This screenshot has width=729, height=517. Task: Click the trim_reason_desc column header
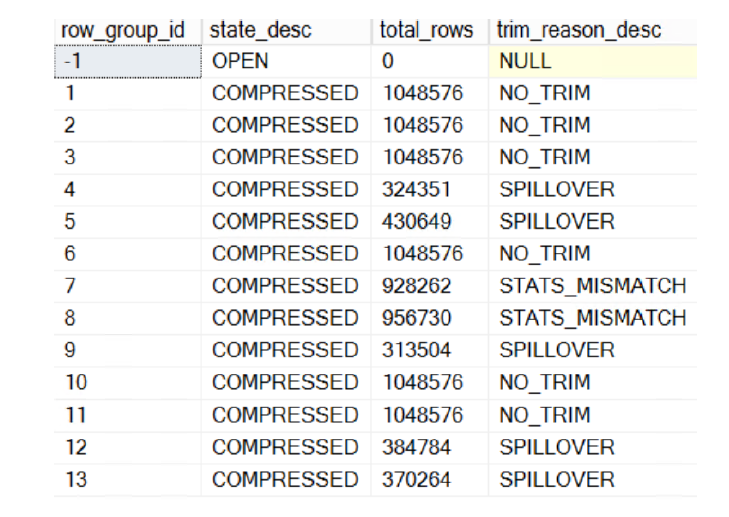pyautogui.click(x=593, y=31)
